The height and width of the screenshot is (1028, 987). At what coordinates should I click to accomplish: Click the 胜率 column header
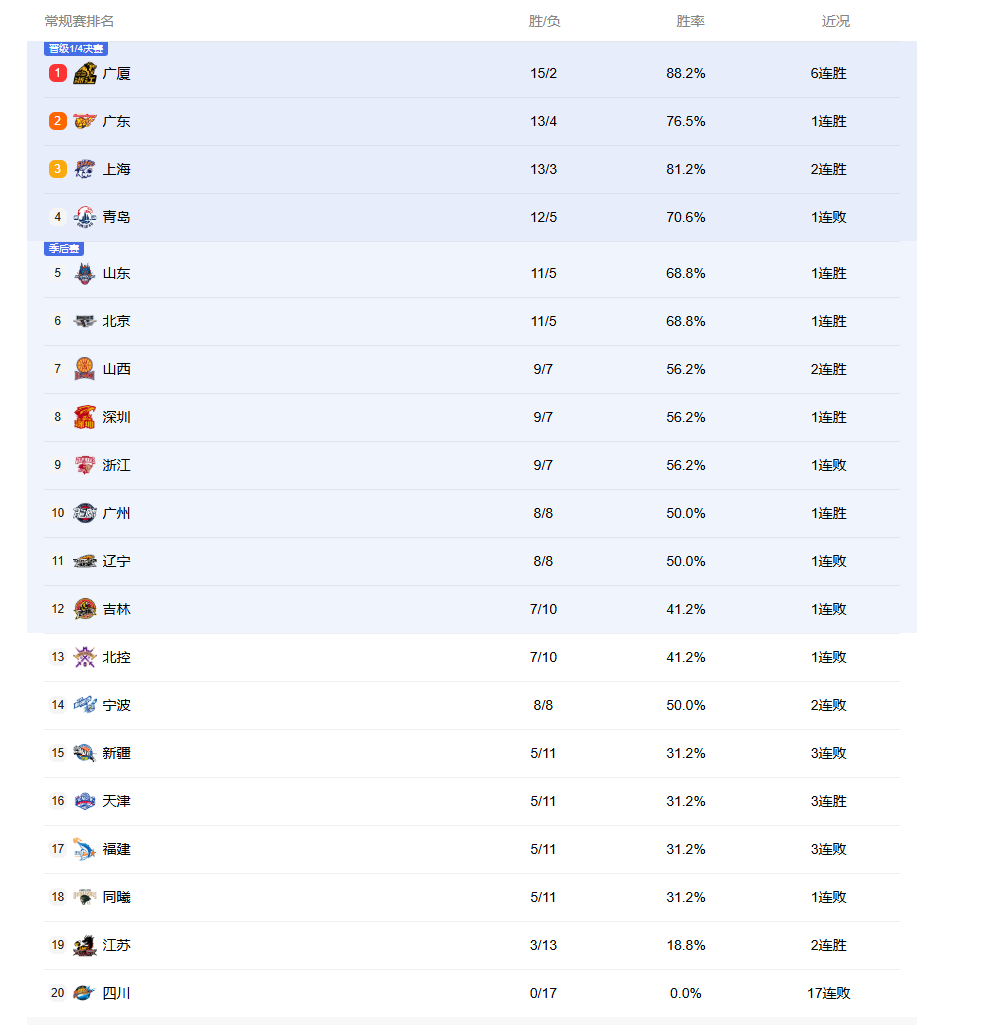coord(690,21)
